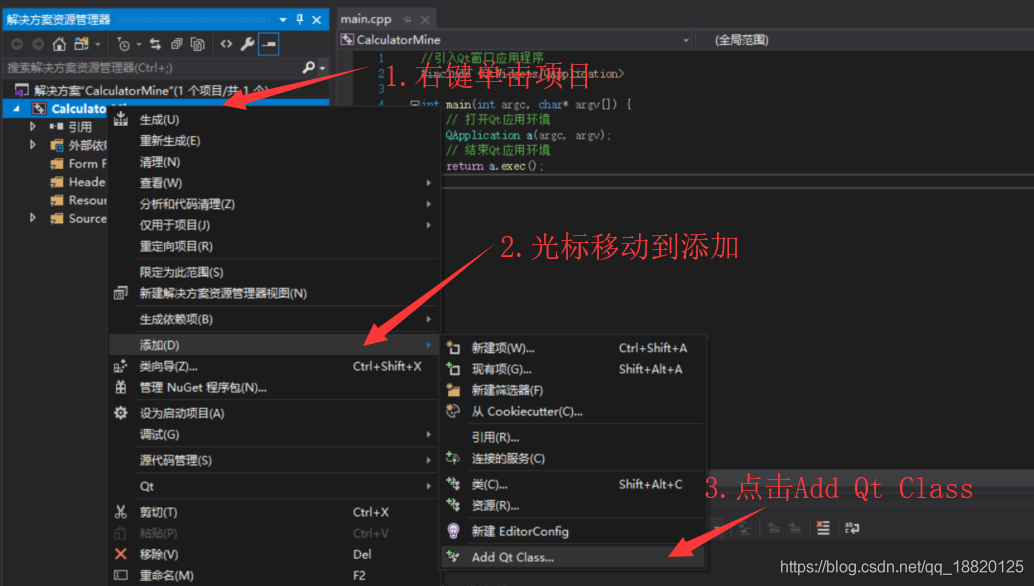Viewport: 1034px width, 586px height.
Task: Choose 生成(U) Build in context menu
Action: coord(274,119)
